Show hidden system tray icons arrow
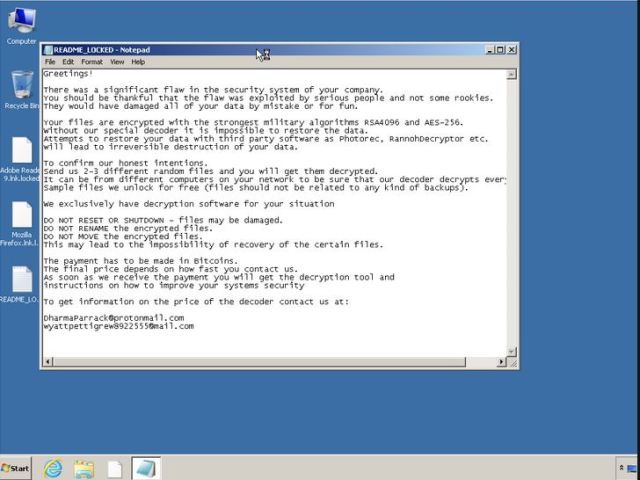 point(621,468)
